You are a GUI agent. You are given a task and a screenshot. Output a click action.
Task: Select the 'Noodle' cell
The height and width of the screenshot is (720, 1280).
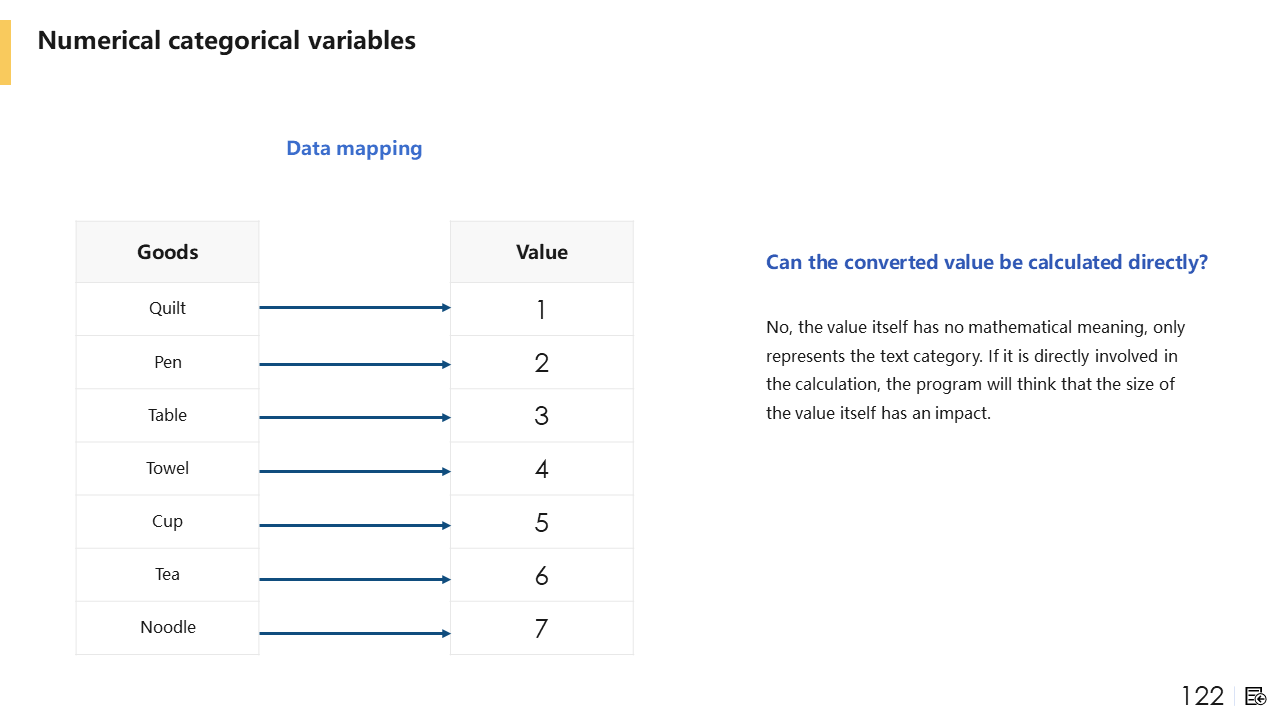[167, 627]
